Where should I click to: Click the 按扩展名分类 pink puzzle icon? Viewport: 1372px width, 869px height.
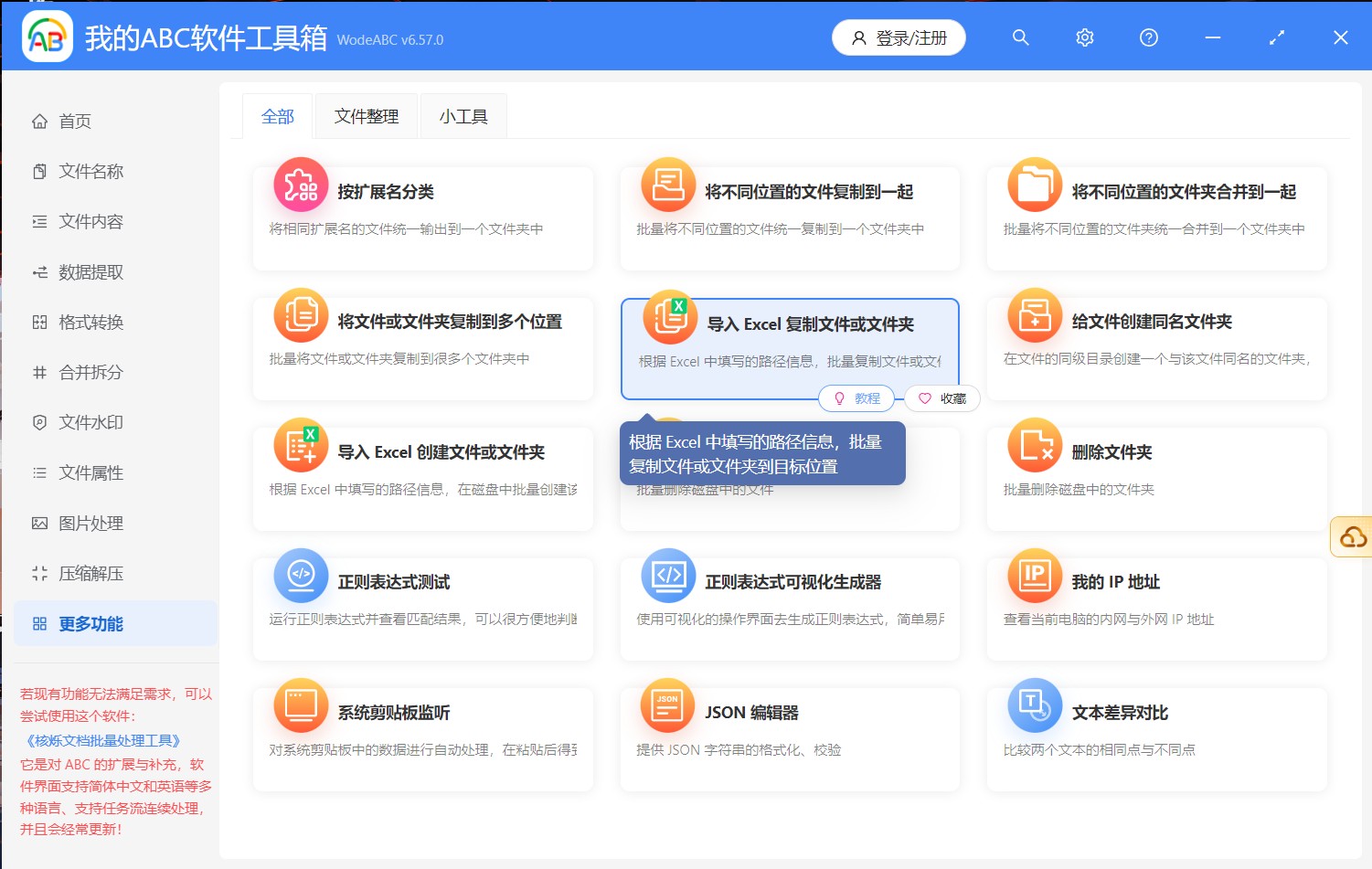pyautogui.click(x=301, y=185)
